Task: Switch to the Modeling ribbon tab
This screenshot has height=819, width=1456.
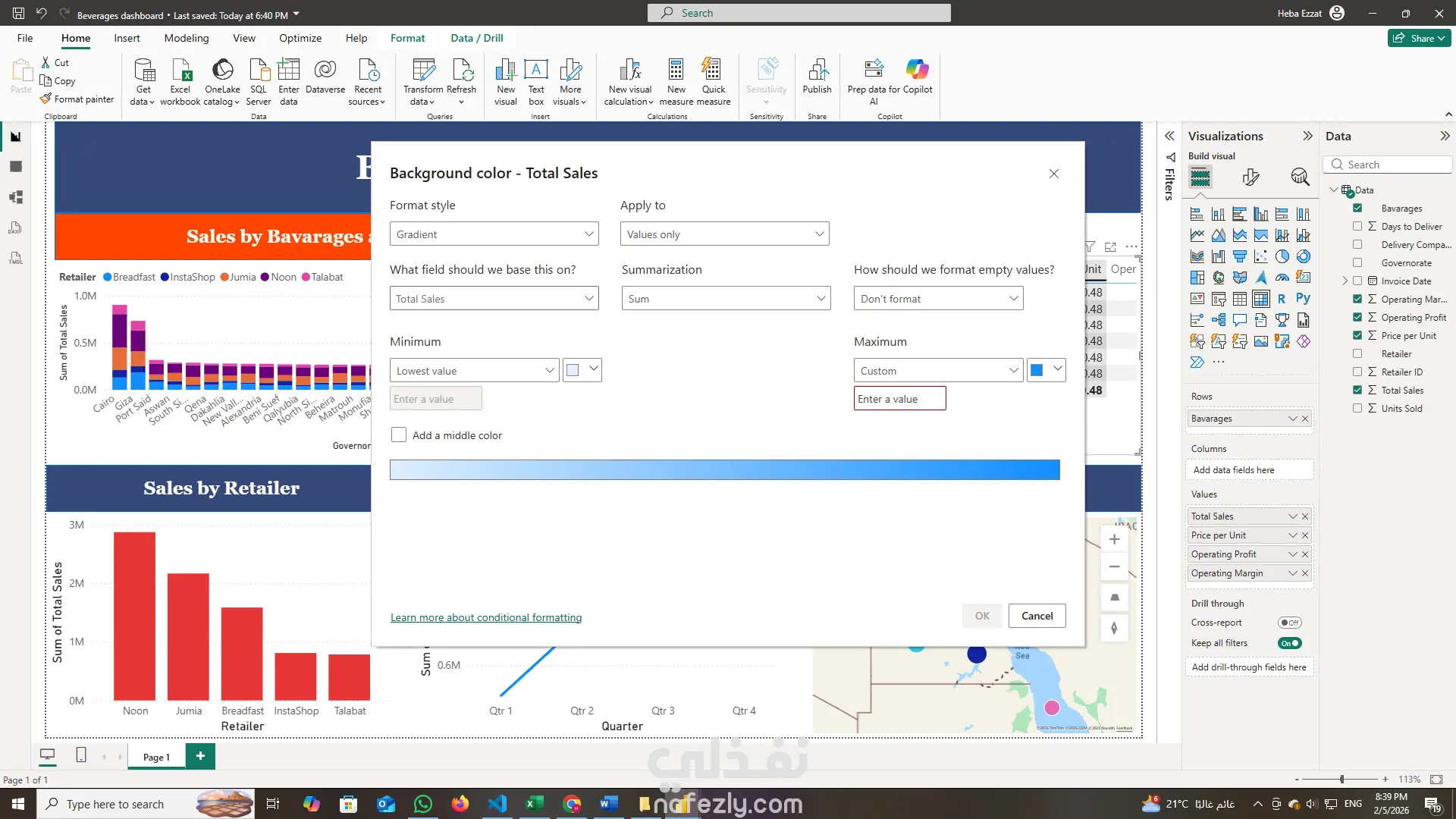Action: [x=186, y=38]
